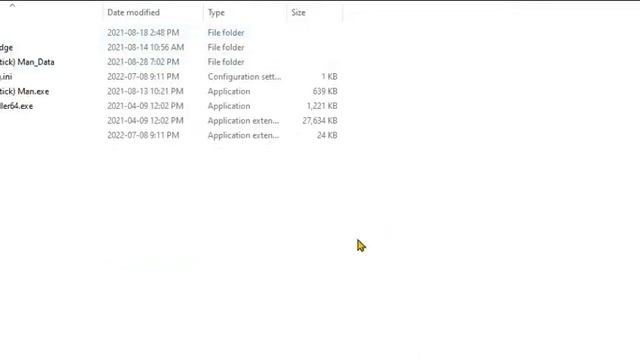
Task: Select the folder ending in 'dge'
Action: pyautogui.click(x=6, y=48)
